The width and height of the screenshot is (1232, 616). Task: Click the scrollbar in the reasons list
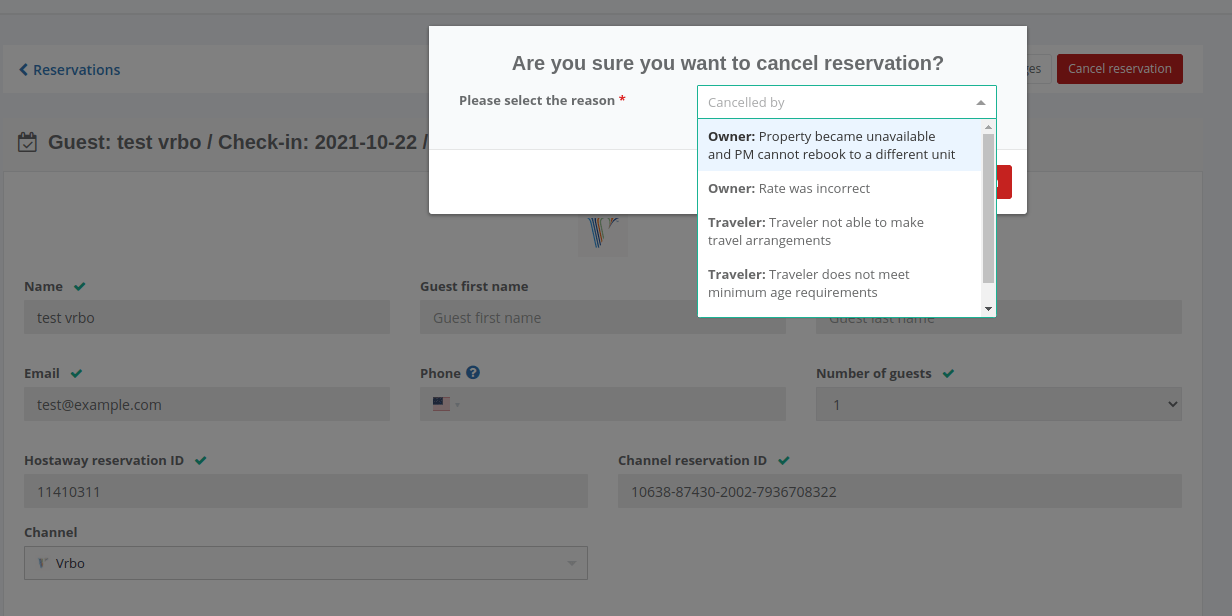point(988,200)
